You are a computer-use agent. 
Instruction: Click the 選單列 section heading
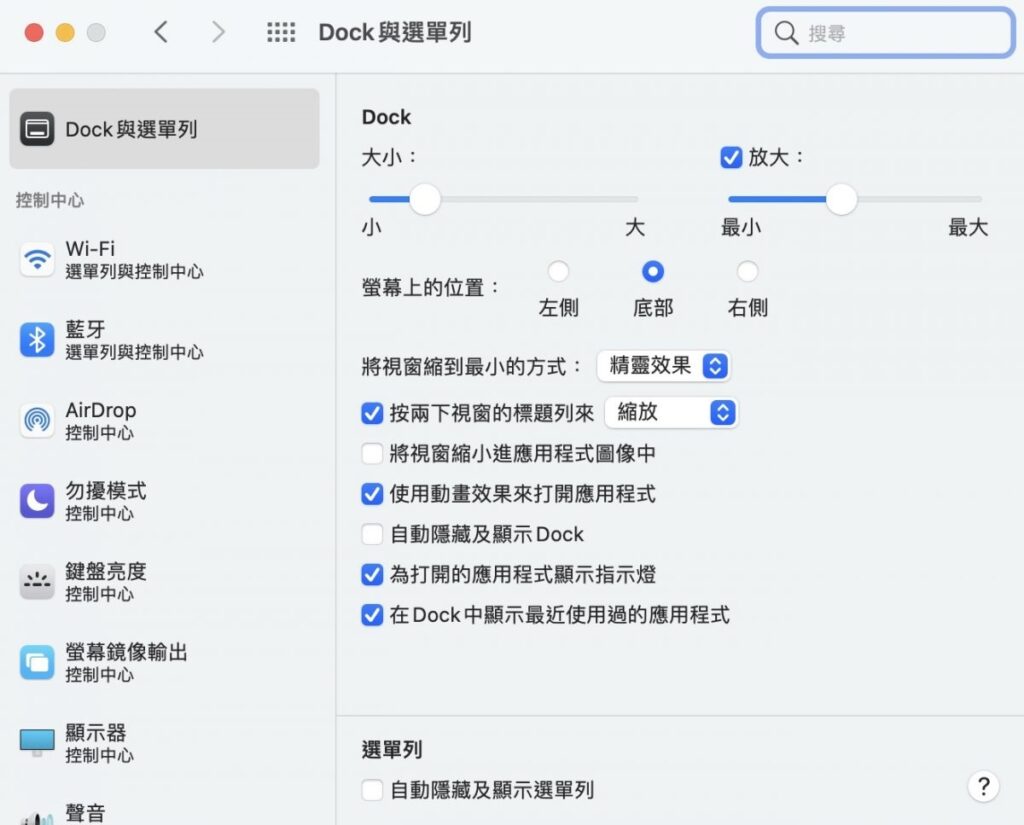click(x=392, y=750)
